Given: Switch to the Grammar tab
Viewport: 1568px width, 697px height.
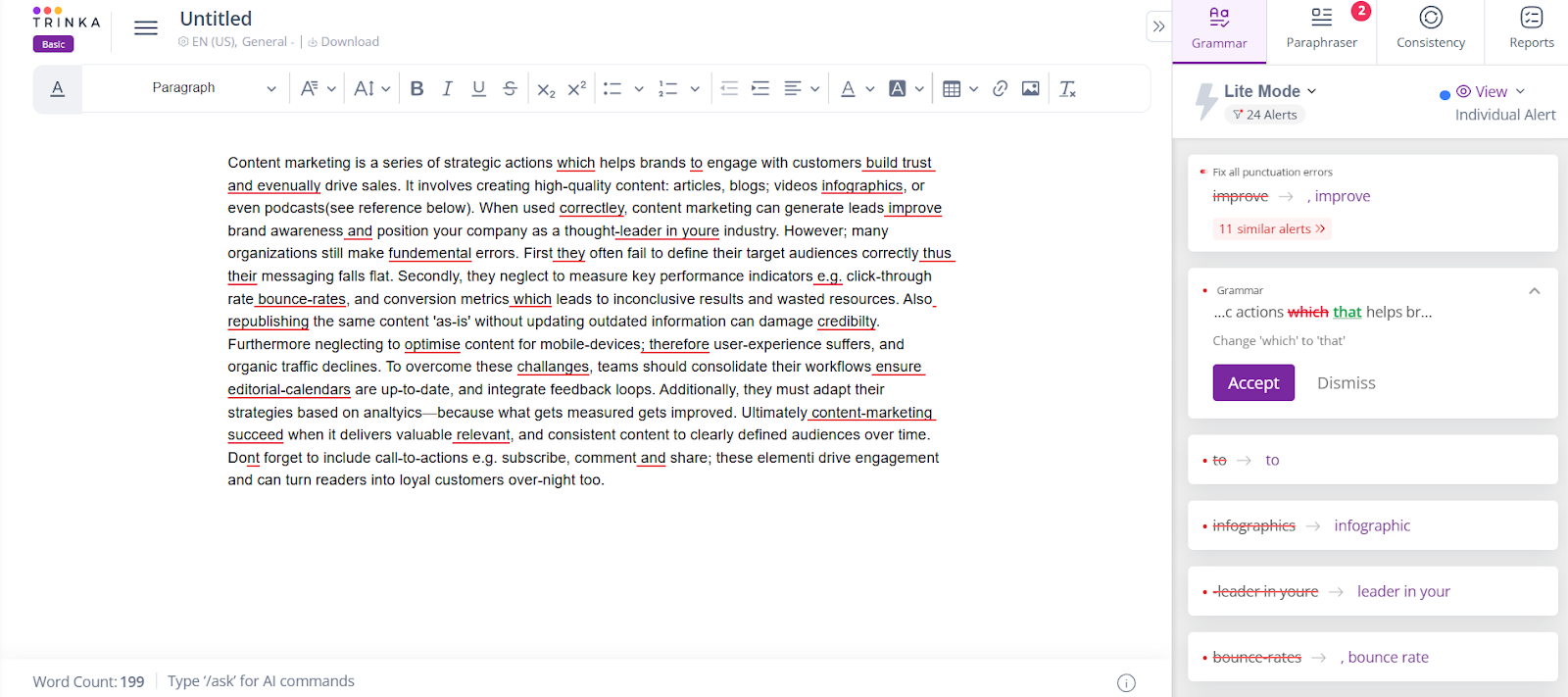Looking at the screenshot, I should [x=1219, y=29].
